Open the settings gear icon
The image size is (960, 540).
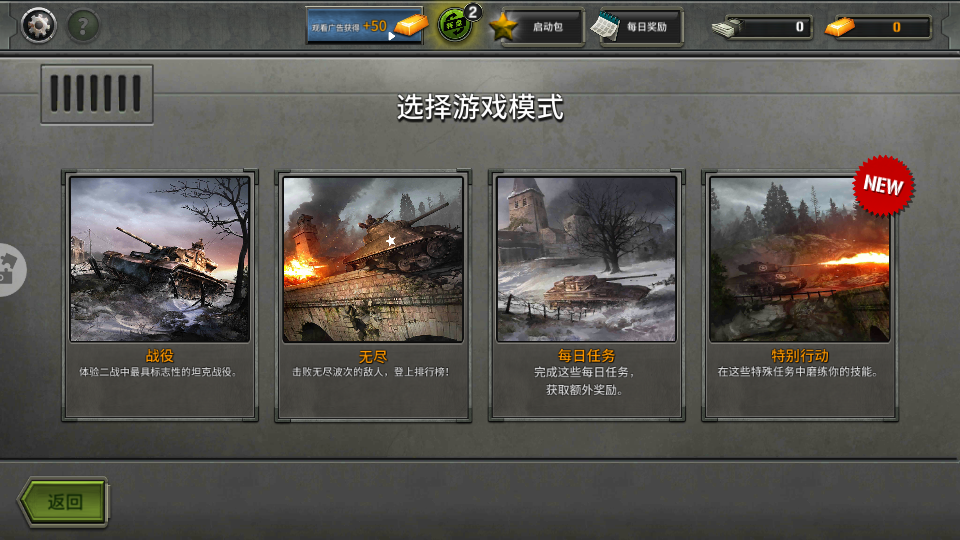[39, 26]
